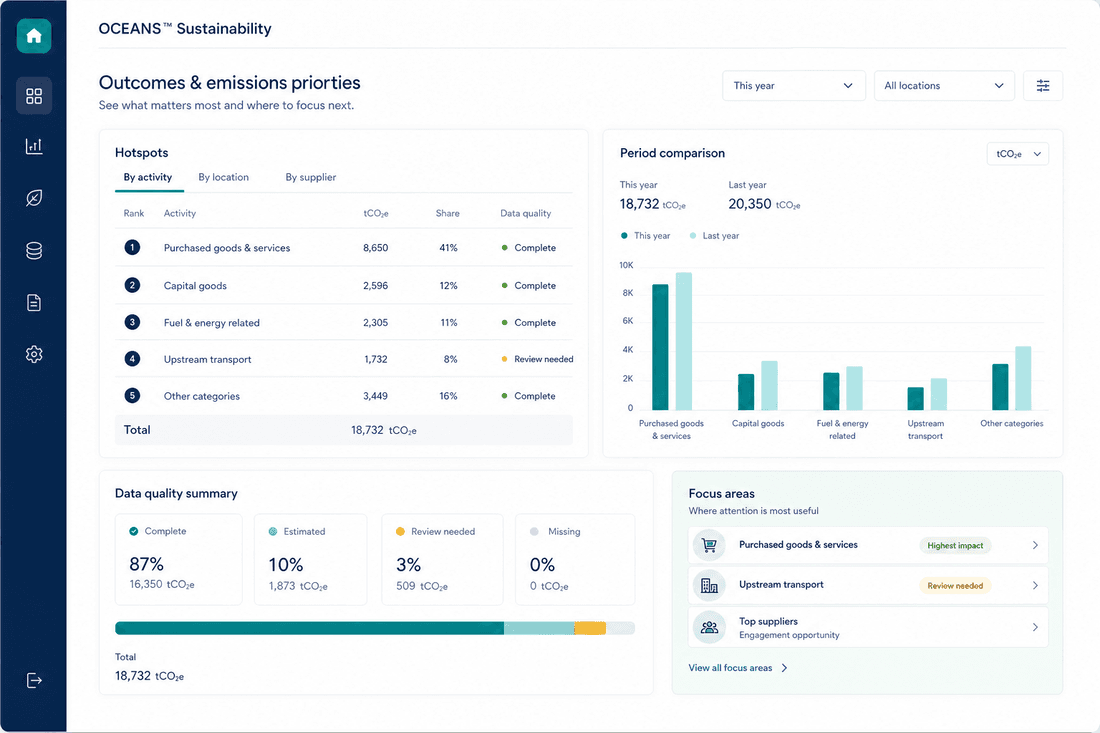Screen dimensions: 1100x733
Task: Click light blue Estimated segment of quality bar
Action: click(x=539, y=628)
